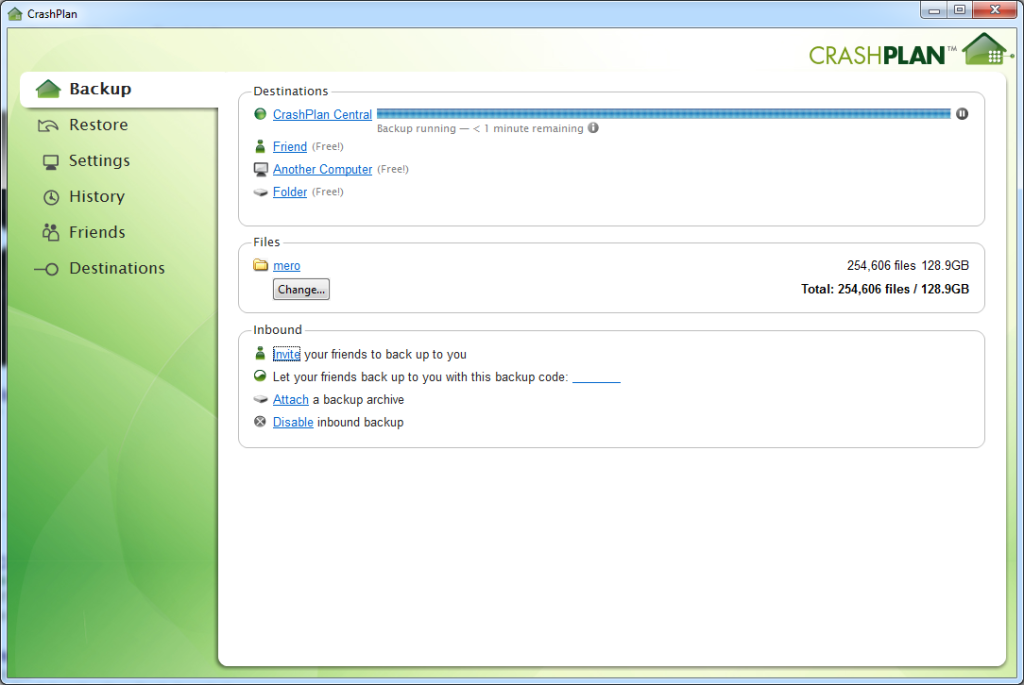The height and width of the screenshot is (685, 1024).
Task: Click the Change... button
Action: pos(301,289)
